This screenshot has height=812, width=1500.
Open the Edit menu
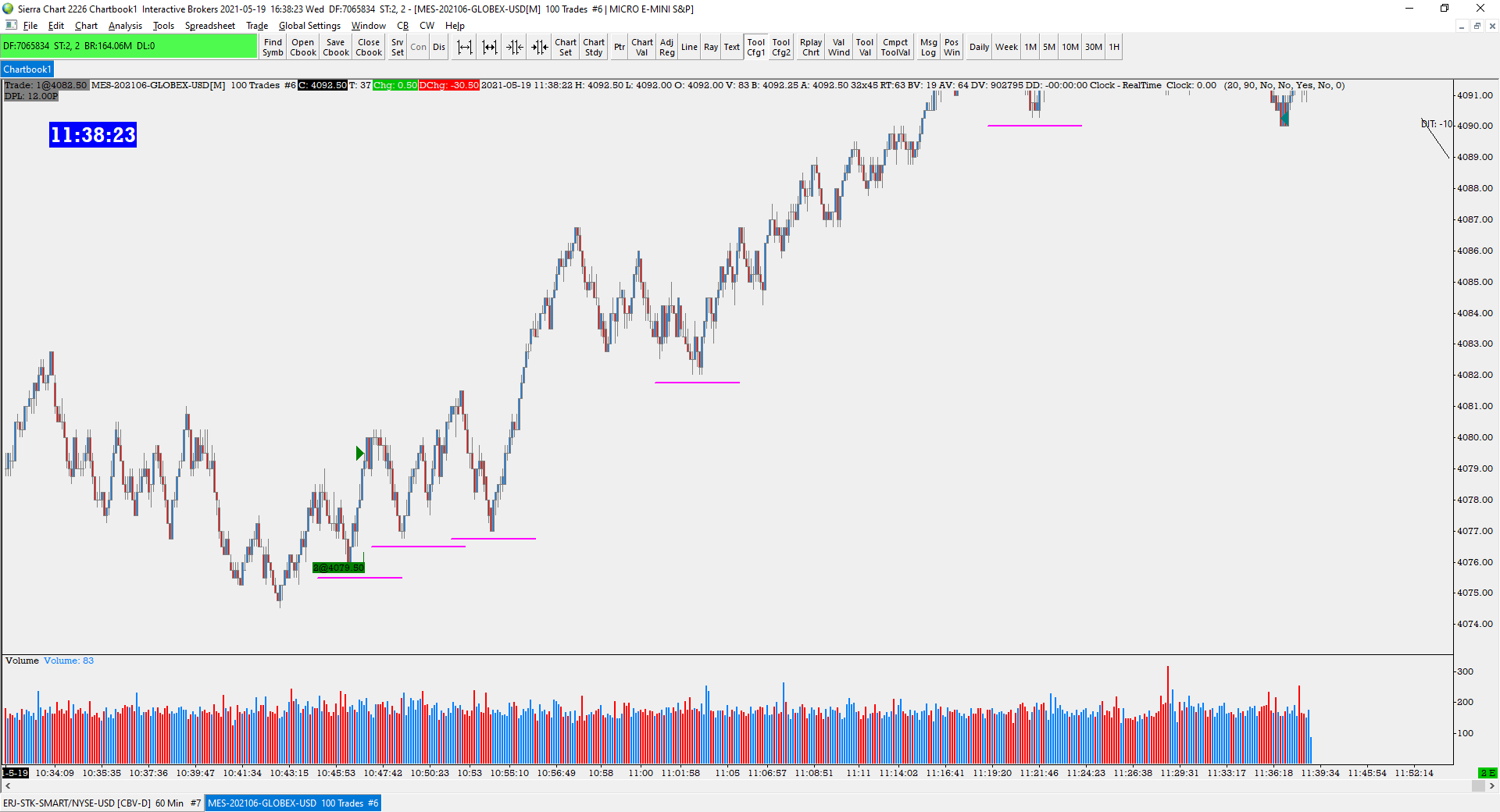56,26
